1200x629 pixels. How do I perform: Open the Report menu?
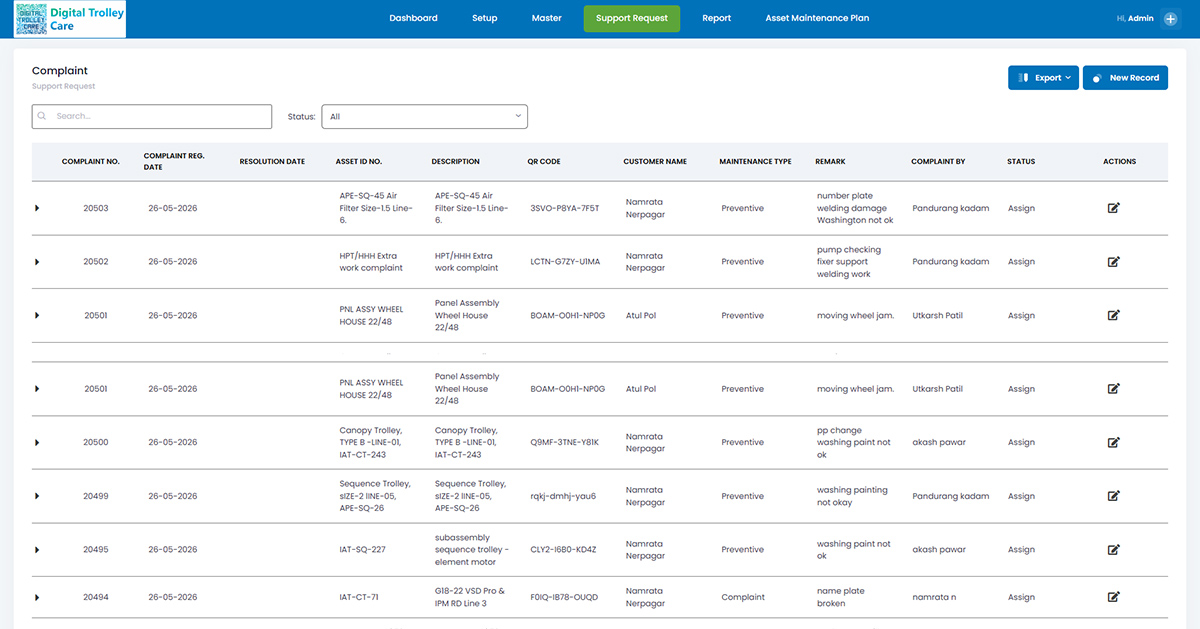[x=716, y=18]
